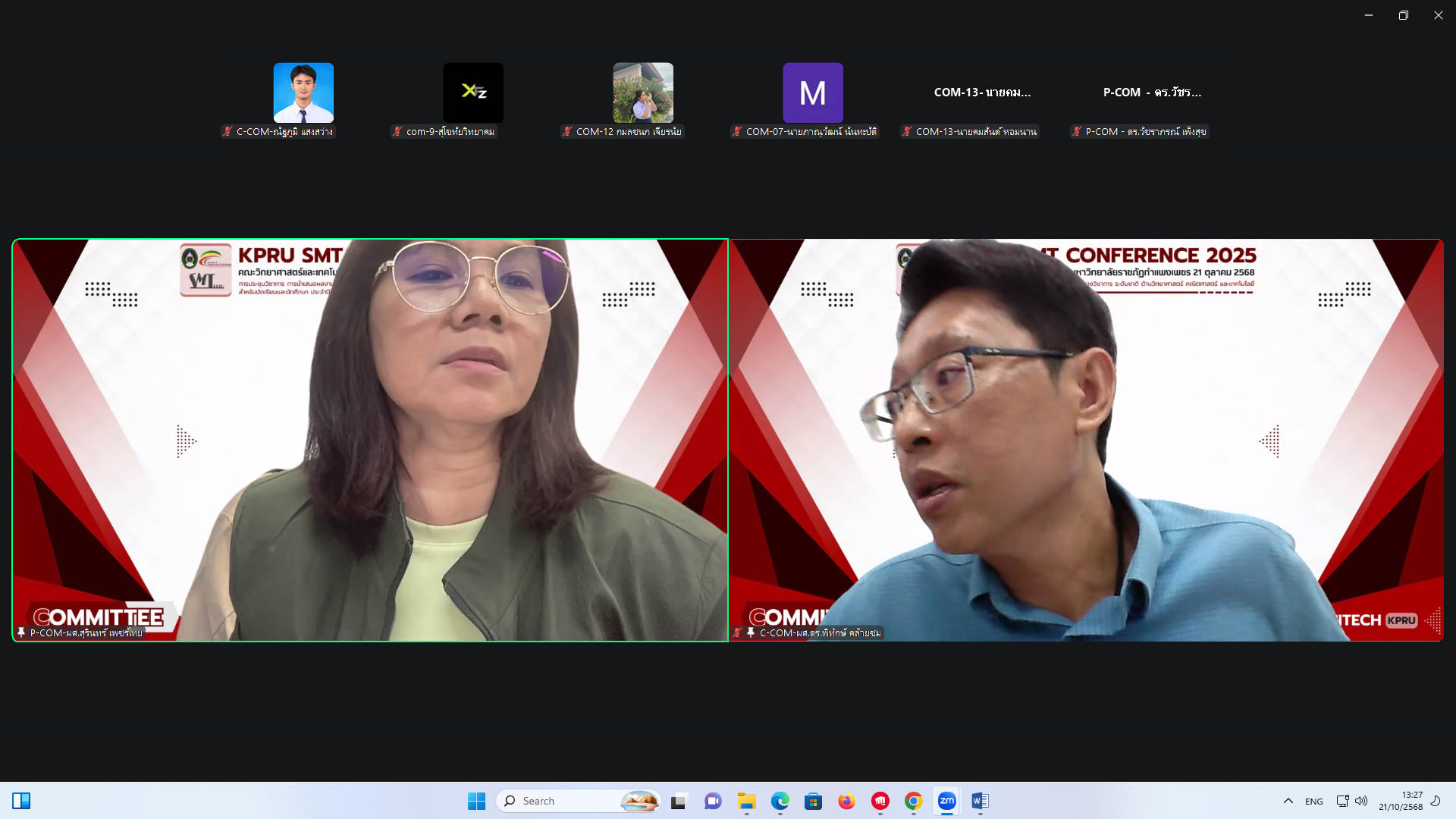1456x819 pixels.
Task: Open the volume speaker tray icon
Action: click(1361, 801)
